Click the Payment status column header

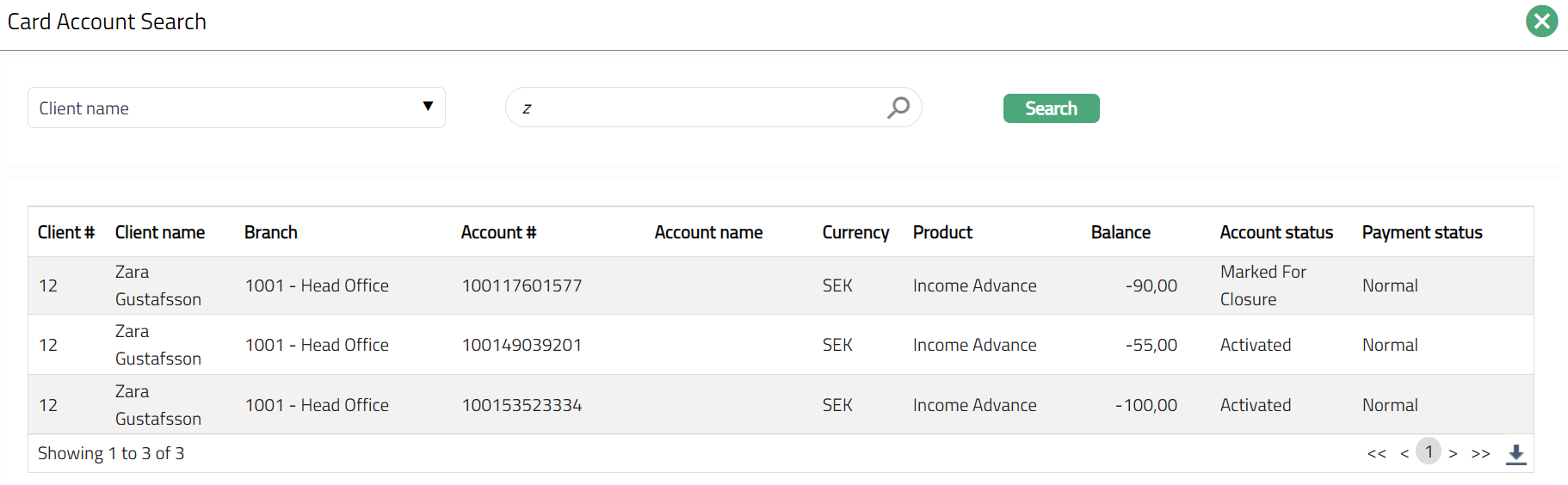point(1422,232)
